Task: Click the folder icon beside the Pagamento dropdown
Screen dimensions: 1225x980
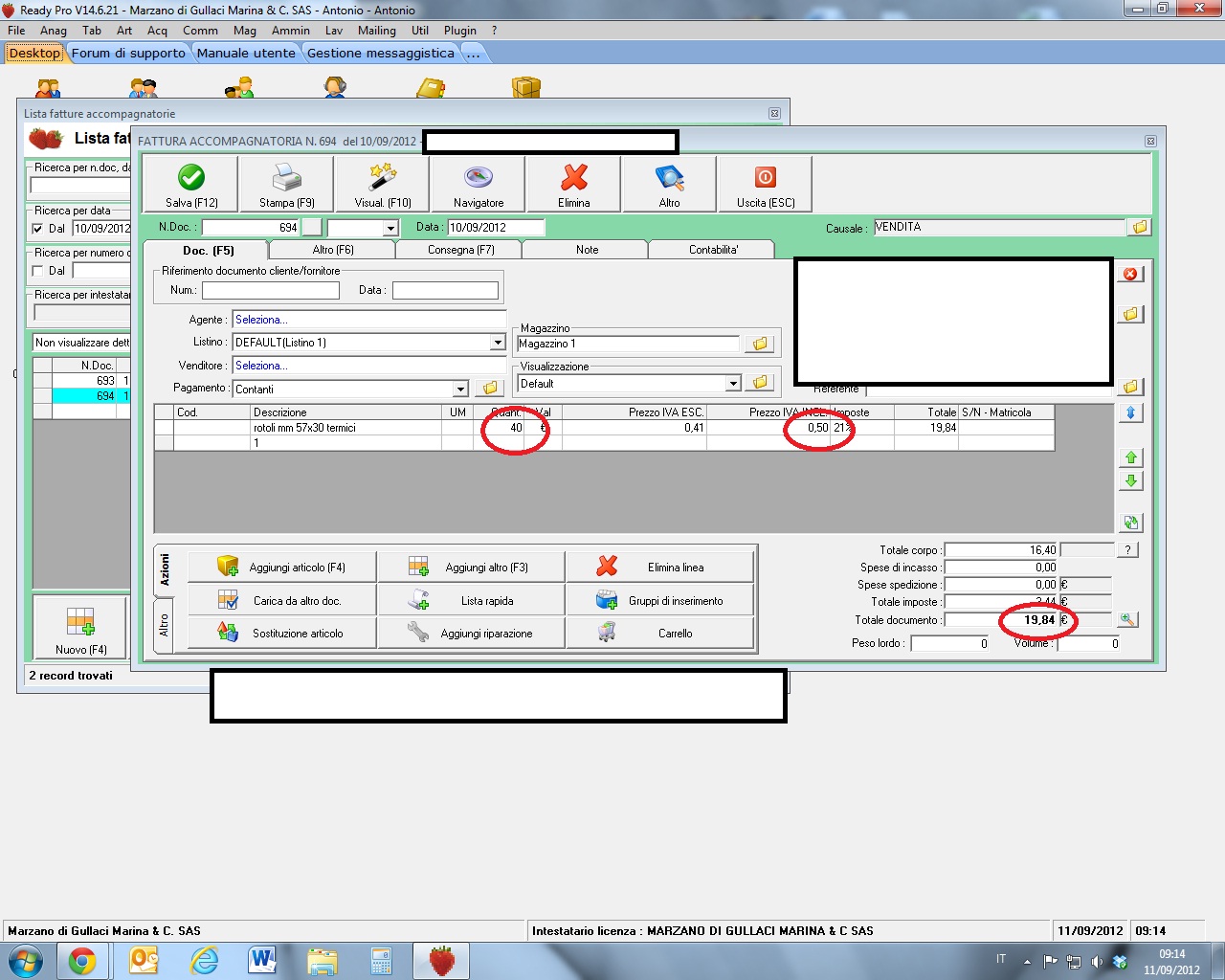Action: (x=490, y=389)
